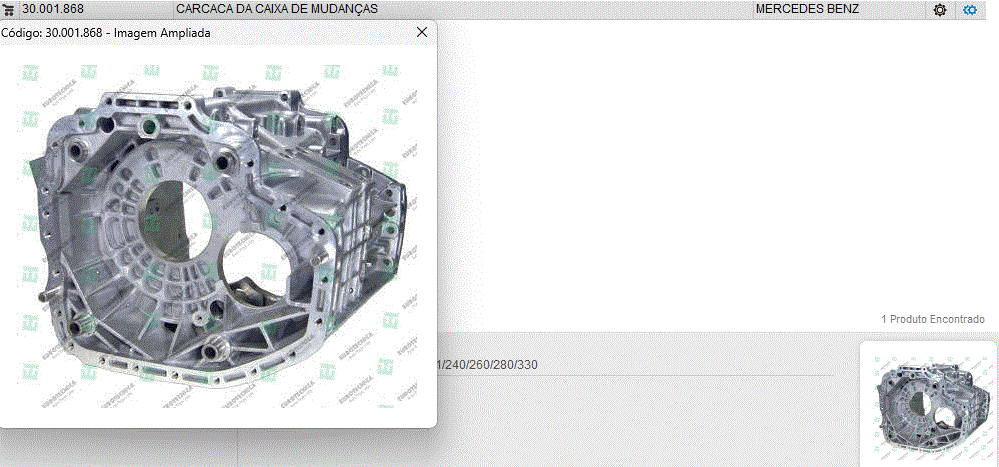Click the '1 Produto Encontrado' result count
Image resolution: width=999 pixels, height=467 pixels.
(x=932, y=319)
